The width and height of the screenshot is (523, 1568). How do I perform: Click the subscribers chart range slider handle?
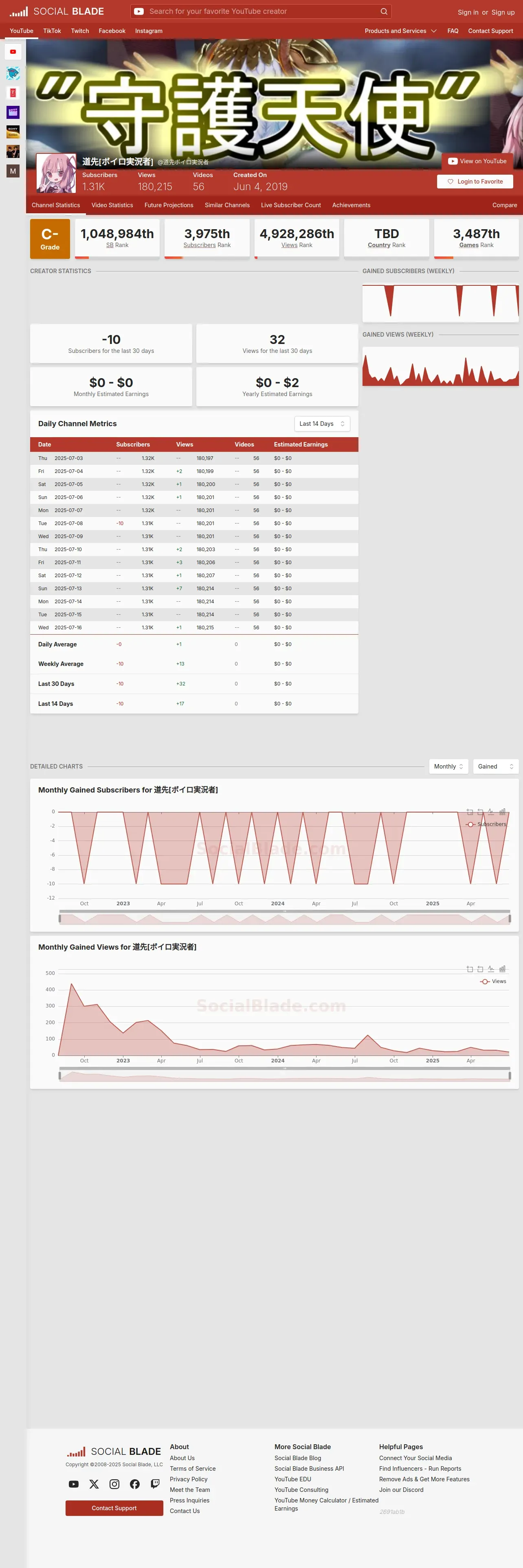tap(59, 918)
